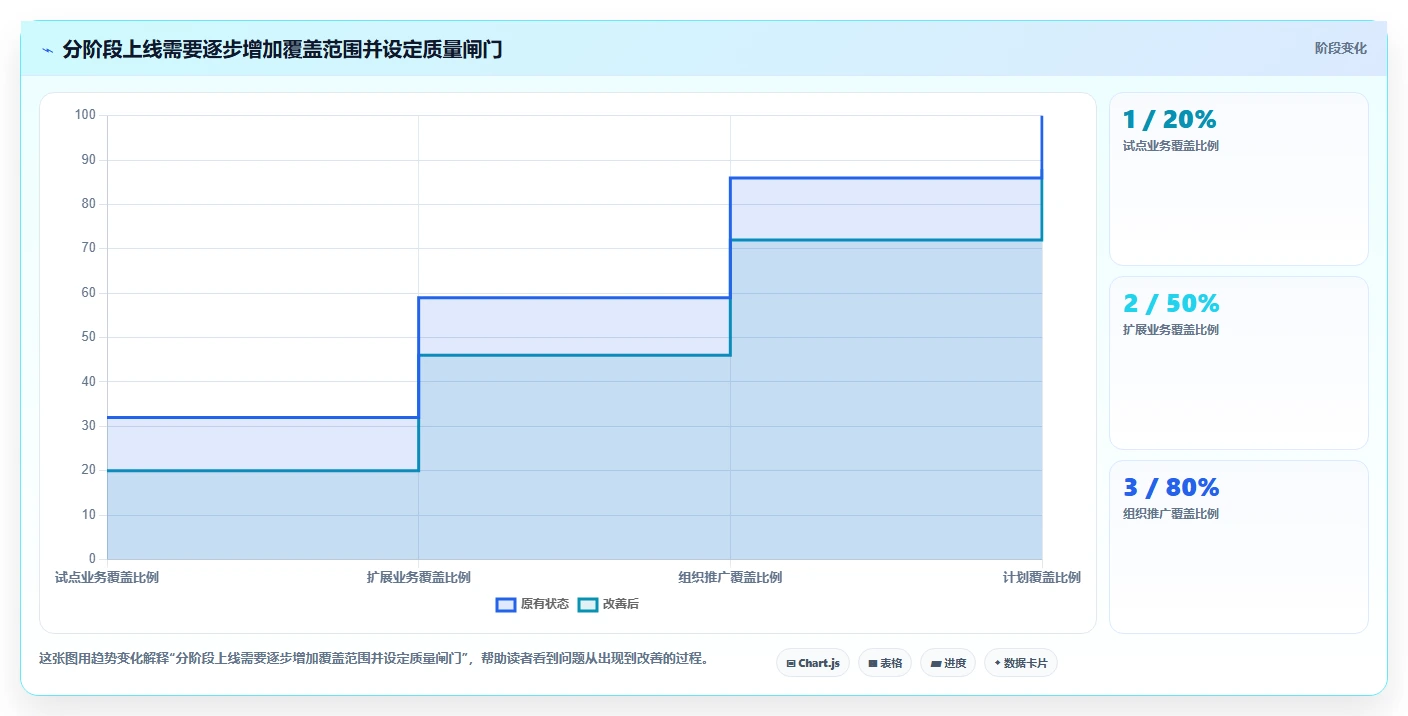Click the 组织推广覆盖比例 x-axis label

[730, 577]
